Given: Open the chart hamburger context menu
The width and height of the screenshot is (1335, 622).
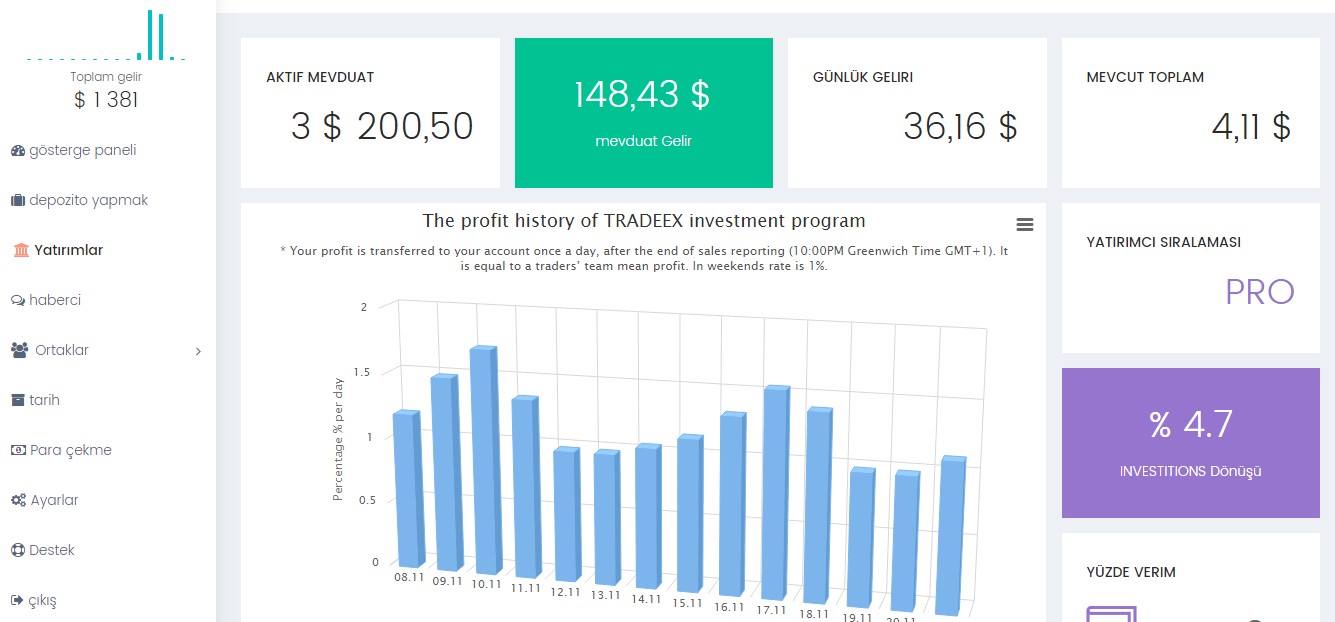Looking at the screenshot, I should (1024, 225).
